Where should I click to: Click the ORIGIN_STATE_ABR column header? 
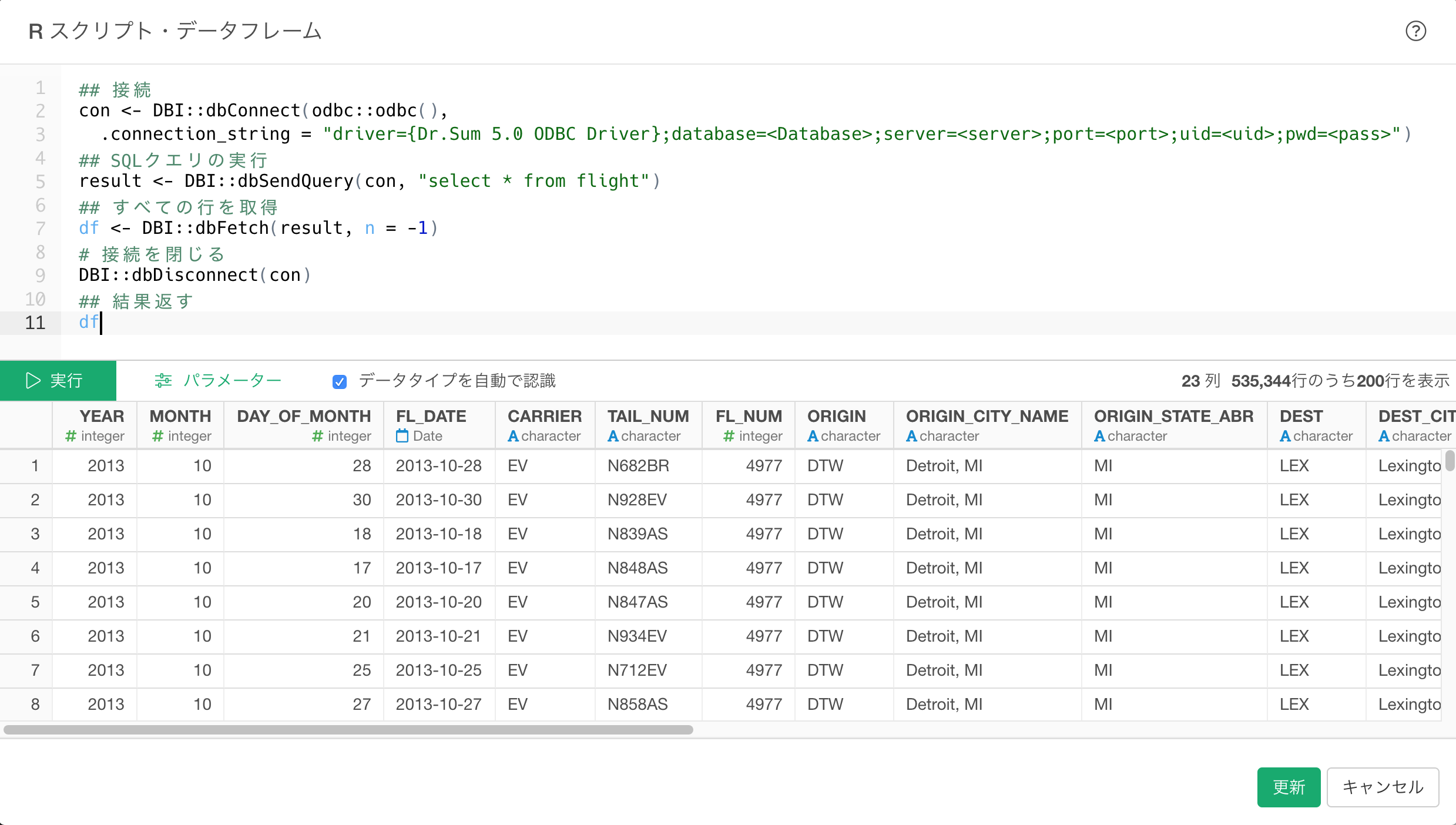[1175, 425]
